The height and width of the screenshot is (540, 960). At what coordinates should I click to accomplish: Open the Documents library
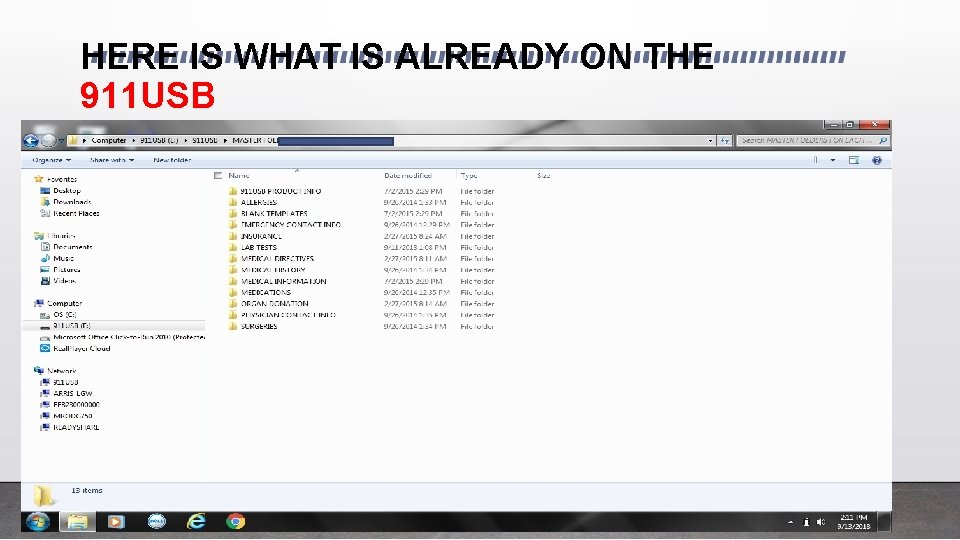(x=72, y=247)
